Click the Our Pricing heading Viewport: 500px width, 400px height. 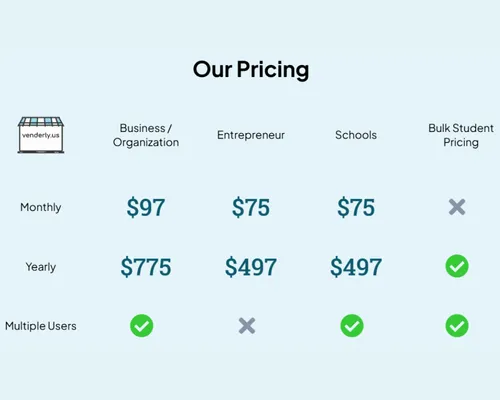pos(251,70)
